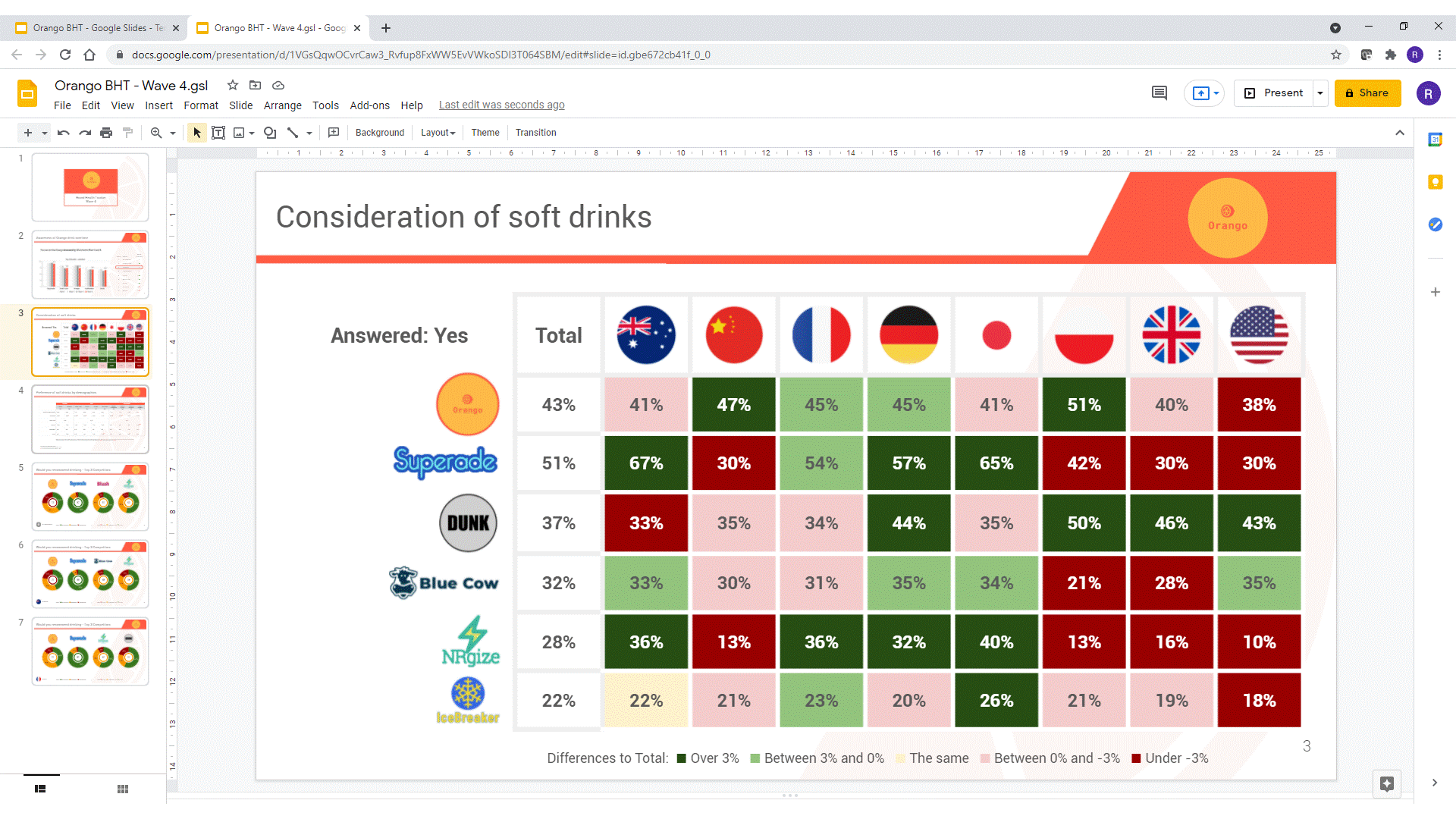The height and width of the screenshot is (819, 1456).
Task: Open the Format menu
Action: (x=201, y=105)
